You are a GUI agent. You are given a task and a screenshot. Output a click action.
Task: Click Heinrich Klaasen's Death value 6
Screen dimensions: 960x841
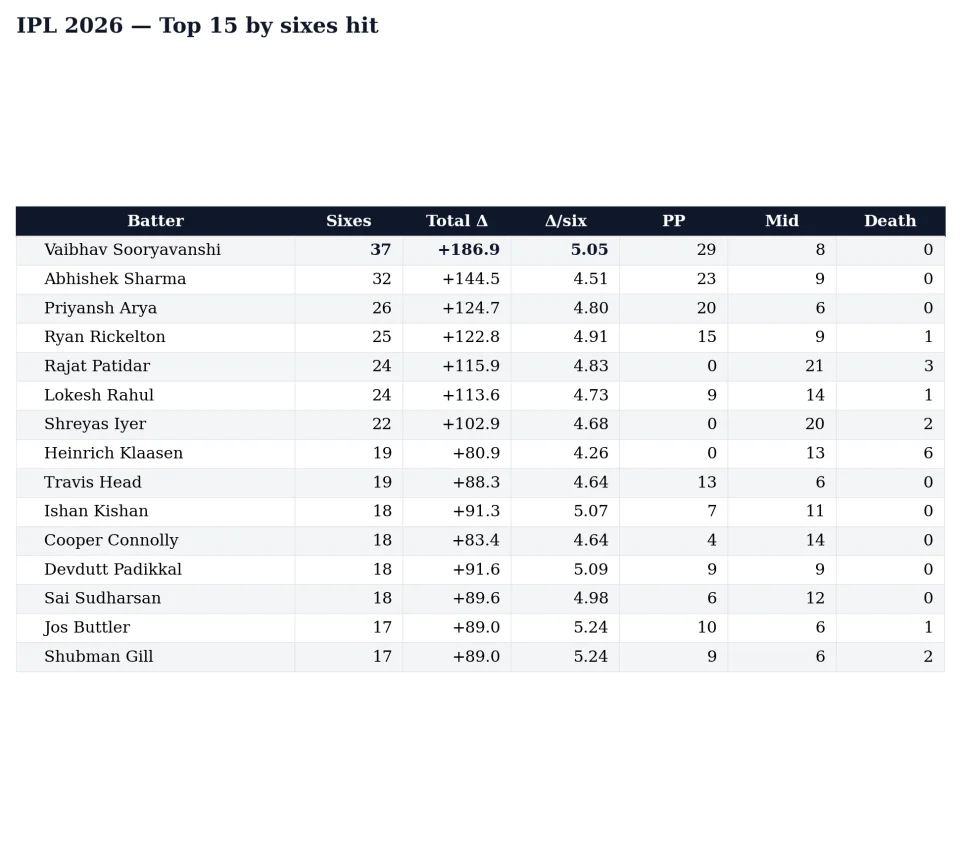coord(928,453)
